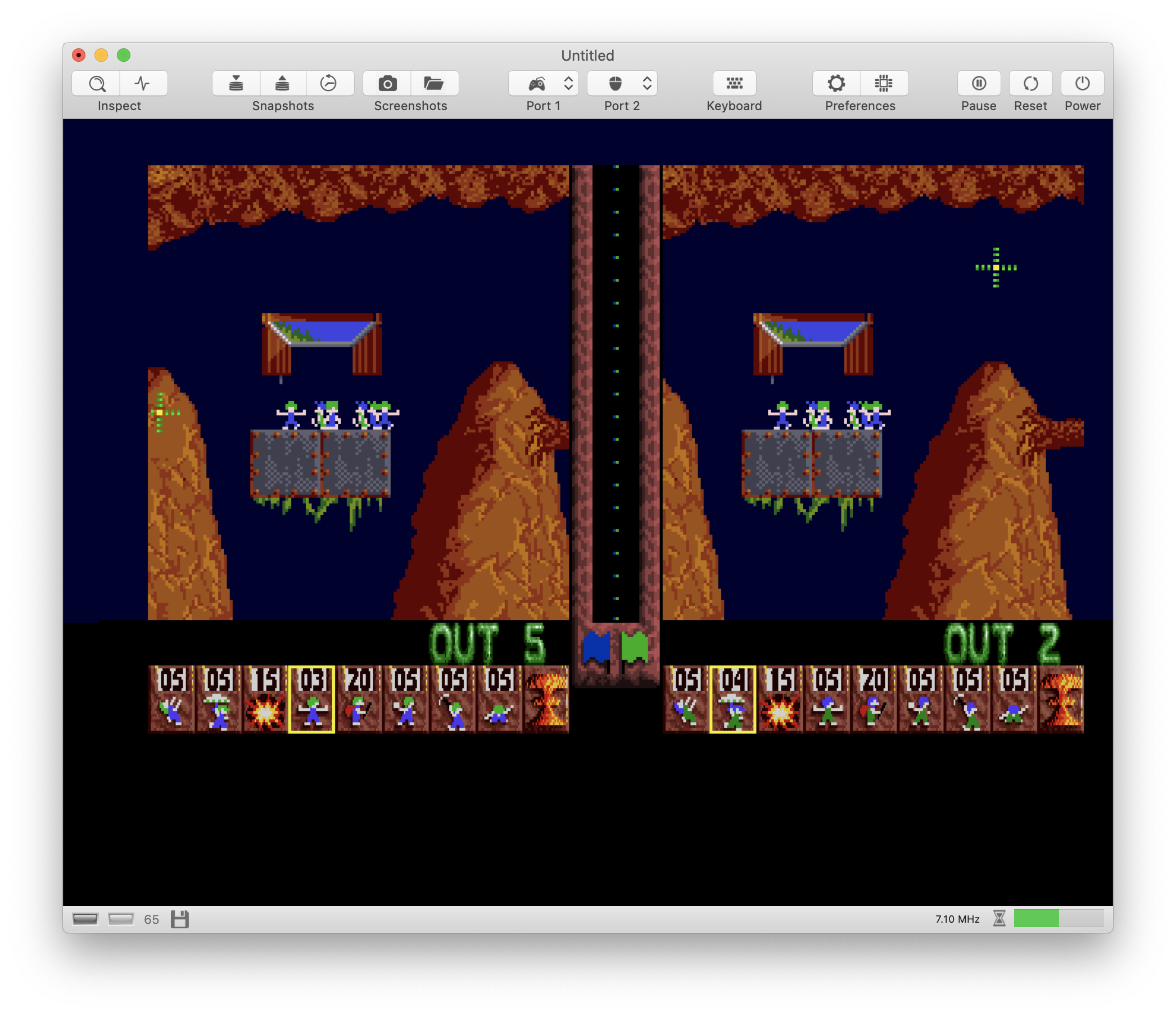1176x1016 pixels.
Task: Reset the emulated Amiga
Action: pyautogui.click(x=1031, y=83)
